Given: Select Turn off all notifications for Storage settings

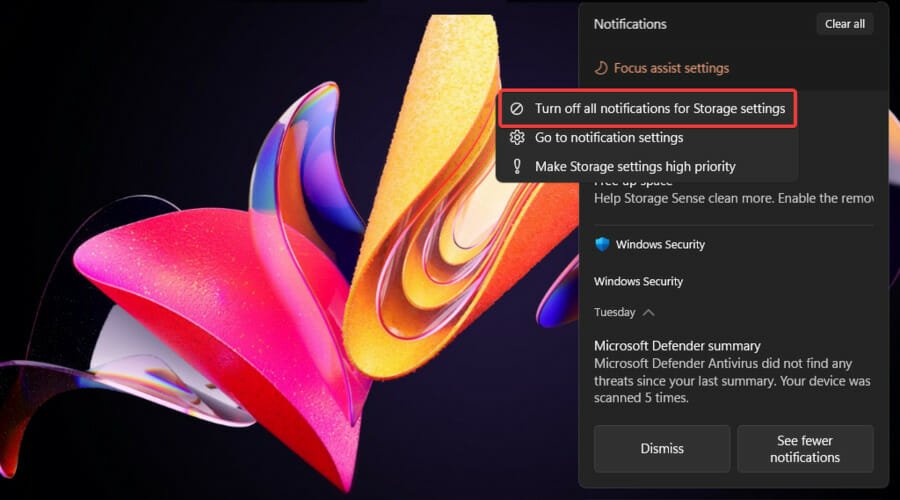Looking at the screenshot, I should click(x=659, y=108).
